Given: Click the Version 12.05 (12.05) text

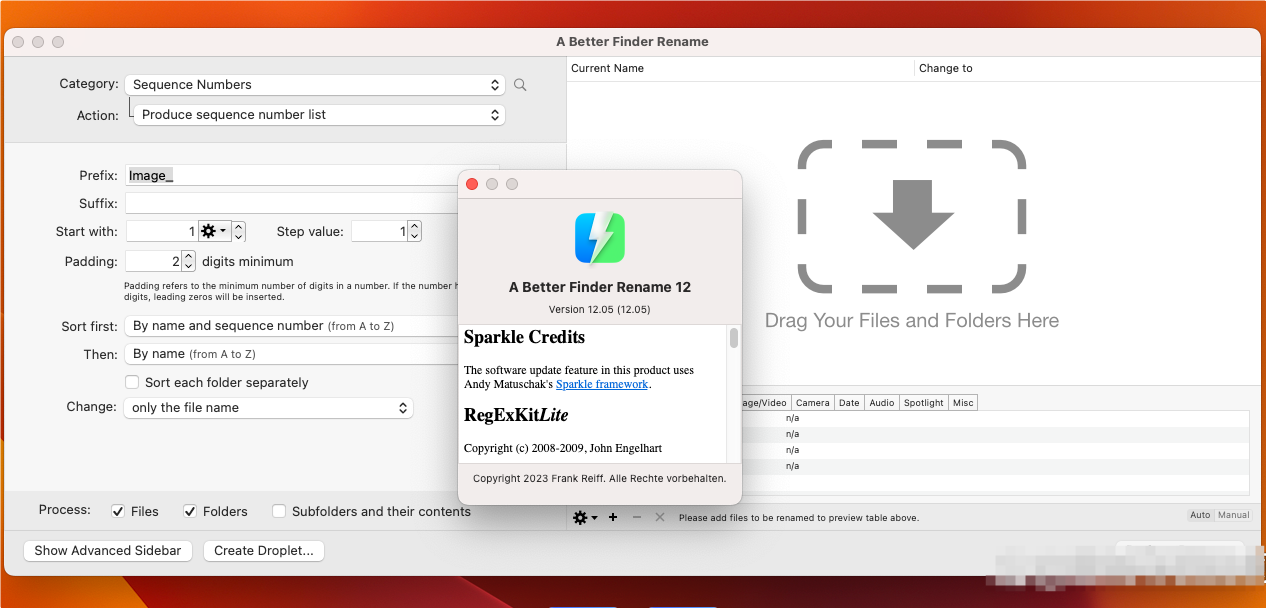Looking at the screenshot, I should (x=600, y=309).
